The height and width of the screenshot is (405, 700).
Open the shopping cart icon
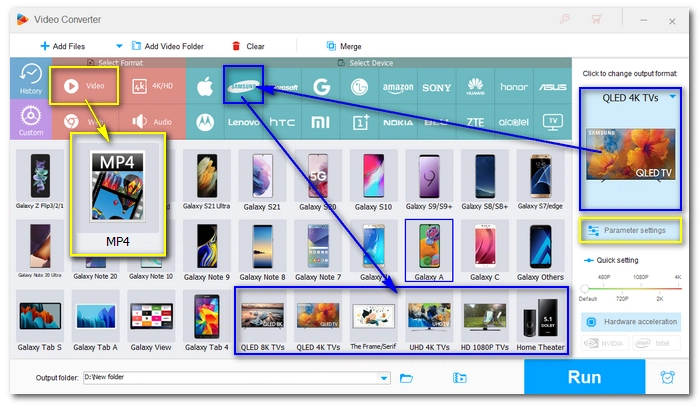pos(596,19)
